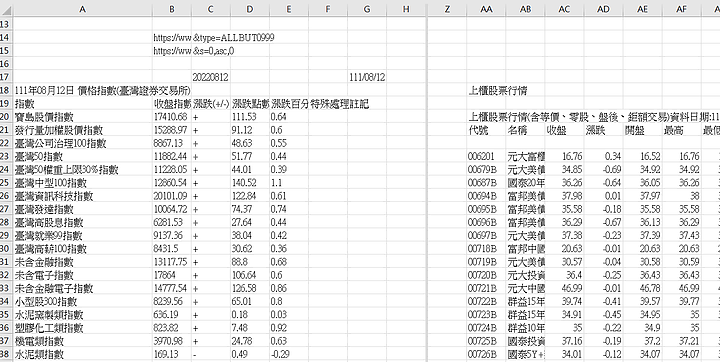Screen dimensions: 720x362
Task: Click the 臺灣高股息指數 cell
Action: coord(83,223)
